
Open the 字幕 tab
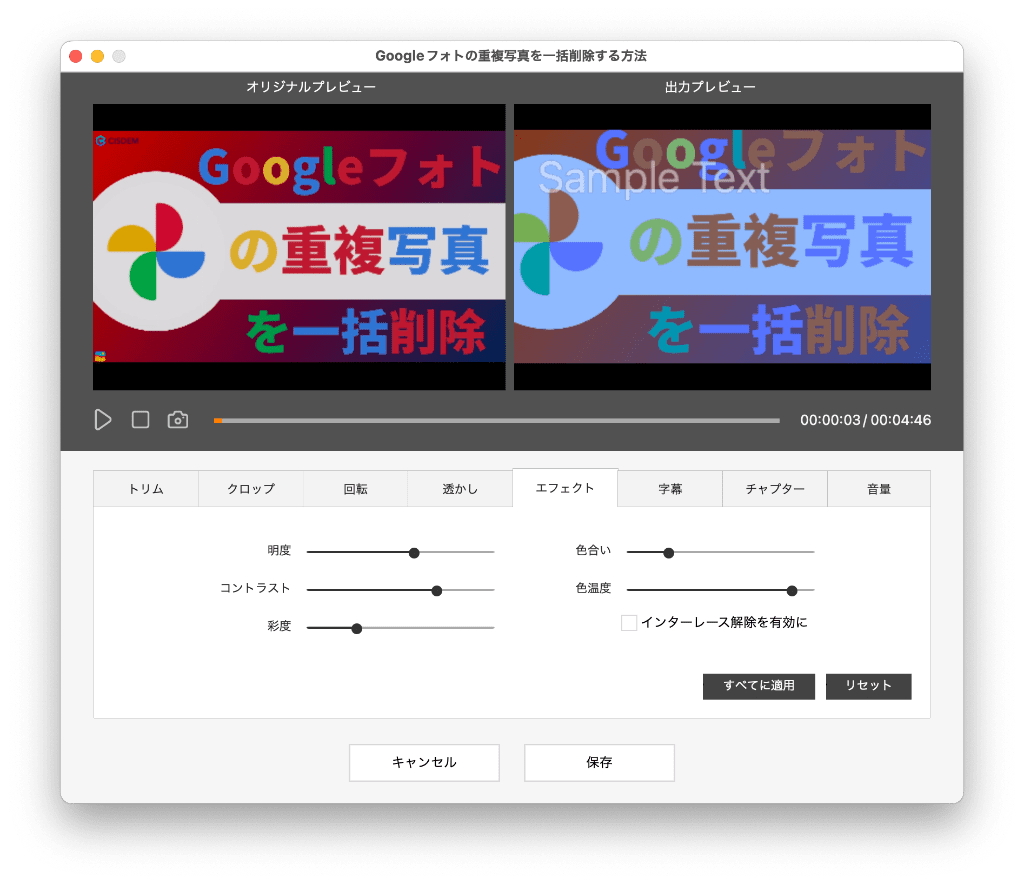(x=670, y=489)
